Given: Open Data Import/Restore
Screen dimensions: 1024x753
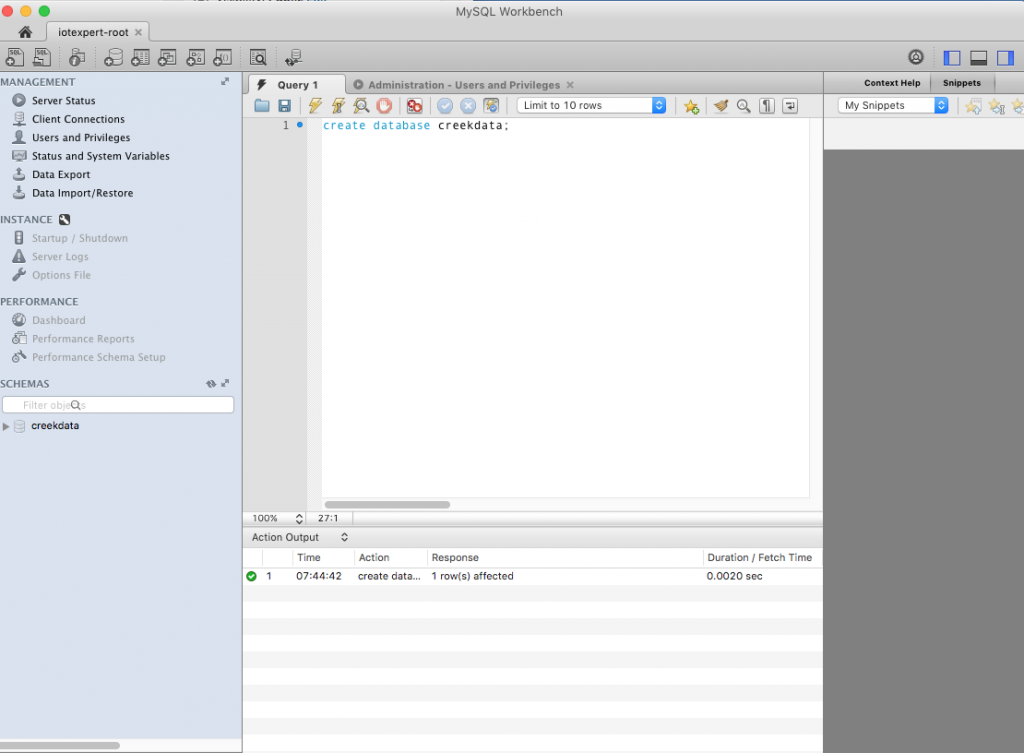Looking at the screenshot, I should pyautogui.click(x=82, y=193).
